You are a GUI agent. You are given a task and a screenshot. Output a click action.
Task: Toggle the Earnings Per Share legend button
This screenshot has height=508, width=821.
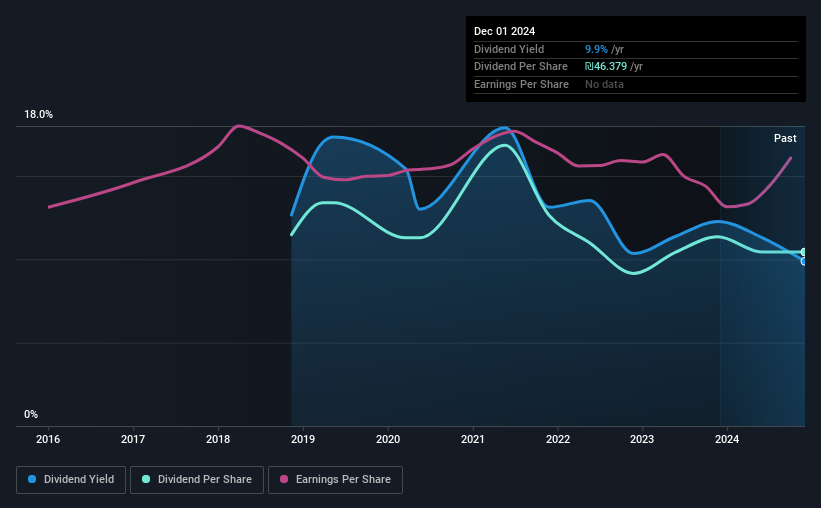tap(335, 480)
